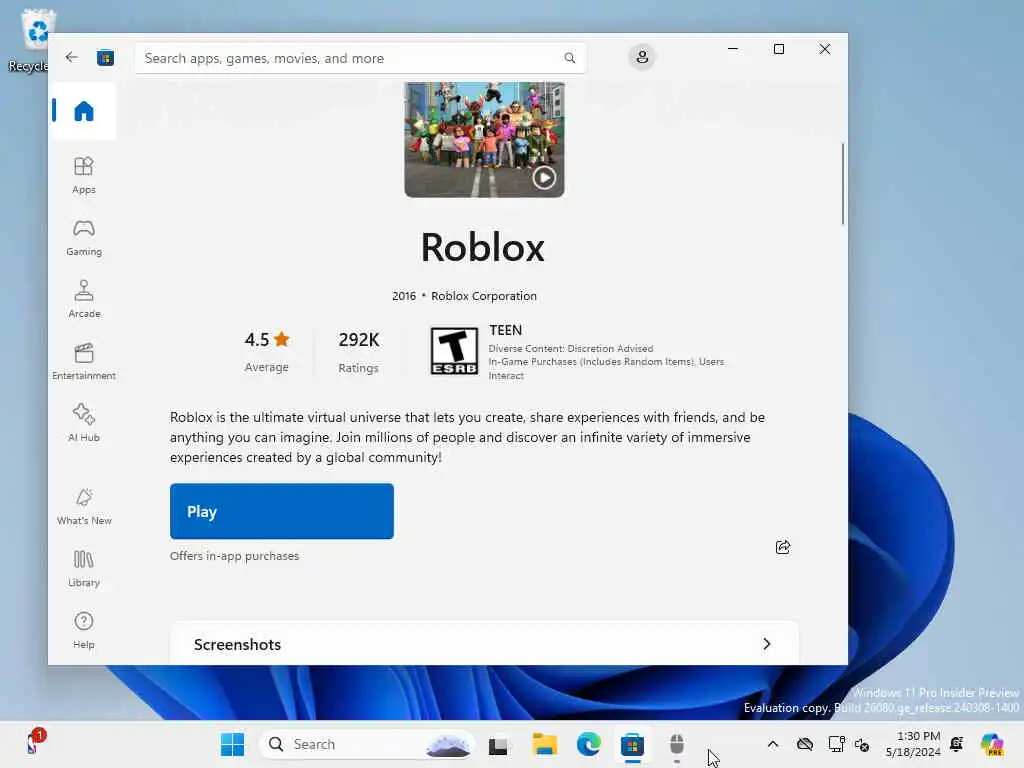
Task: Open the Entertainment section in sidebar
Action: pos(84,361)
